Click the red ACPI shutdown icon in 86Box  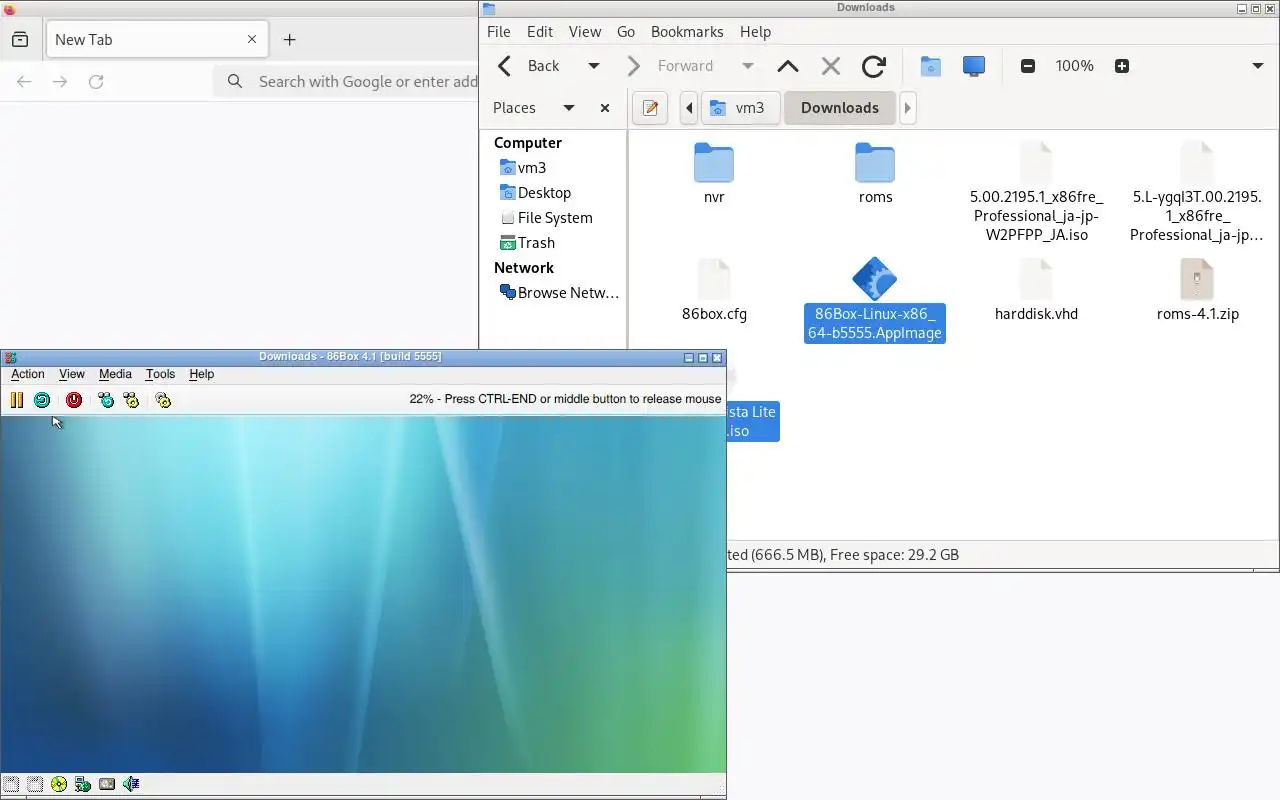pyautogui.click(x=74, y=400)
